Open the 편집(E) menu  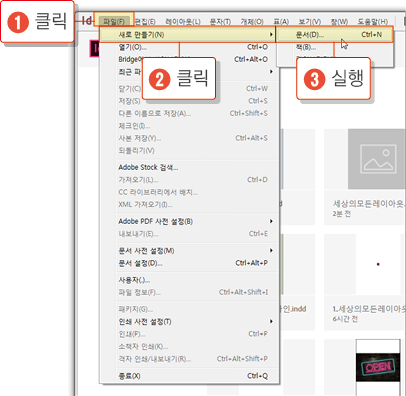145,22
